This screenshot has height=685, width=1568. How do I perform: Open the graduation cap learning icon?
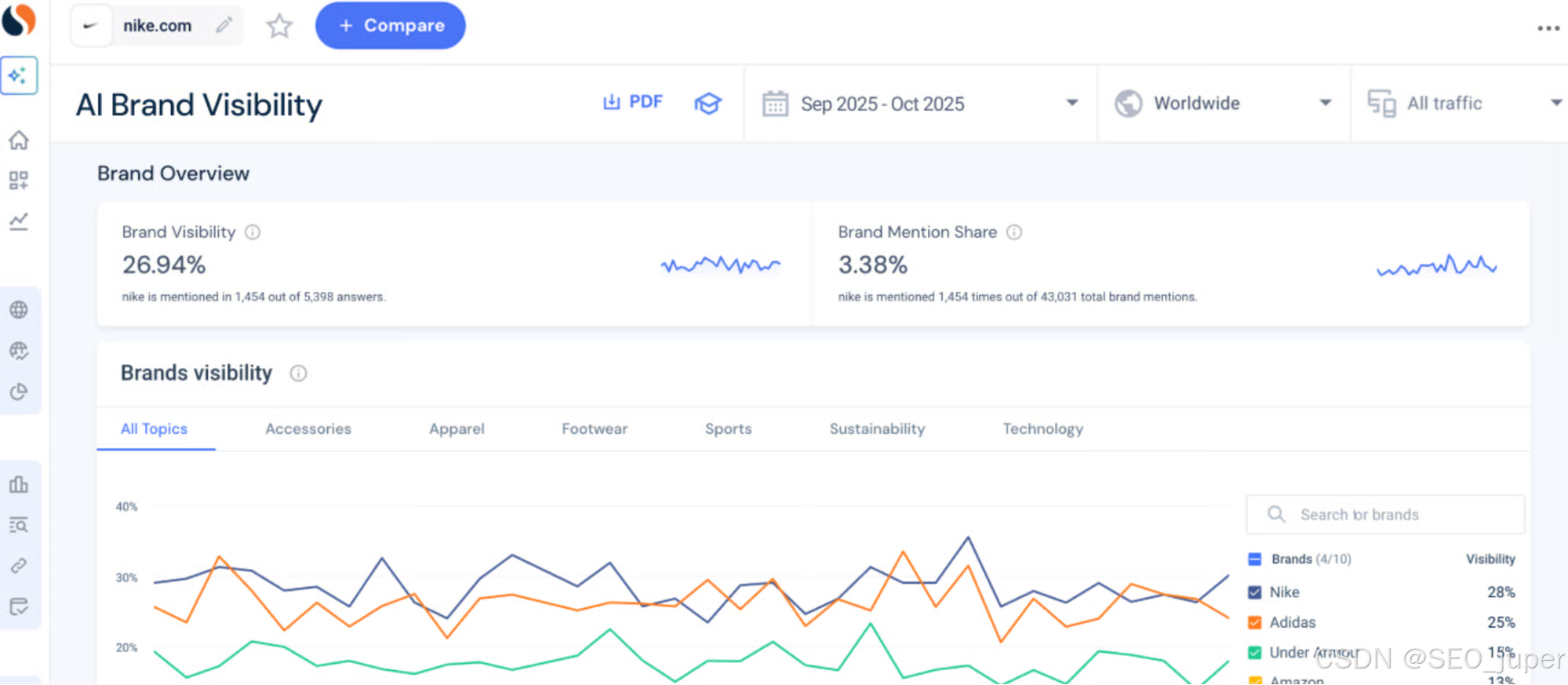[x=708, y=104]
